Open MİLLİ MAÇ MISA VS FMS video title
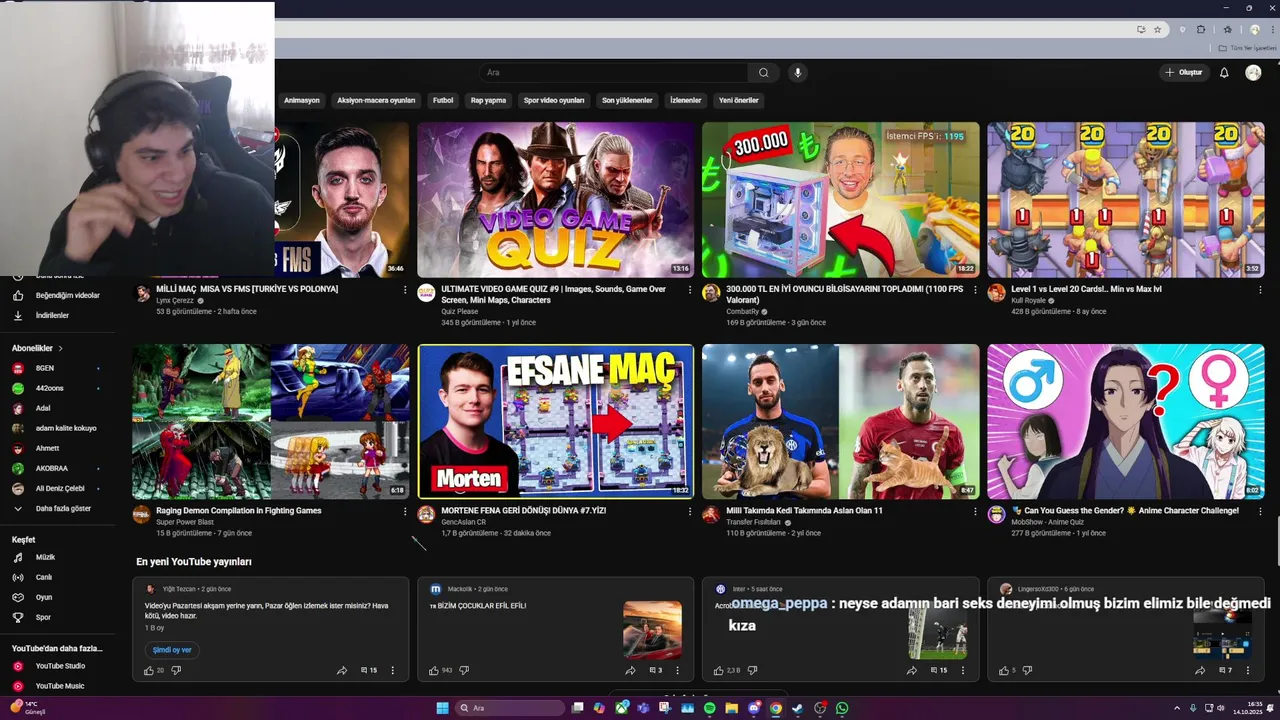Screen dimensions: 1280x720 point(247,289)
